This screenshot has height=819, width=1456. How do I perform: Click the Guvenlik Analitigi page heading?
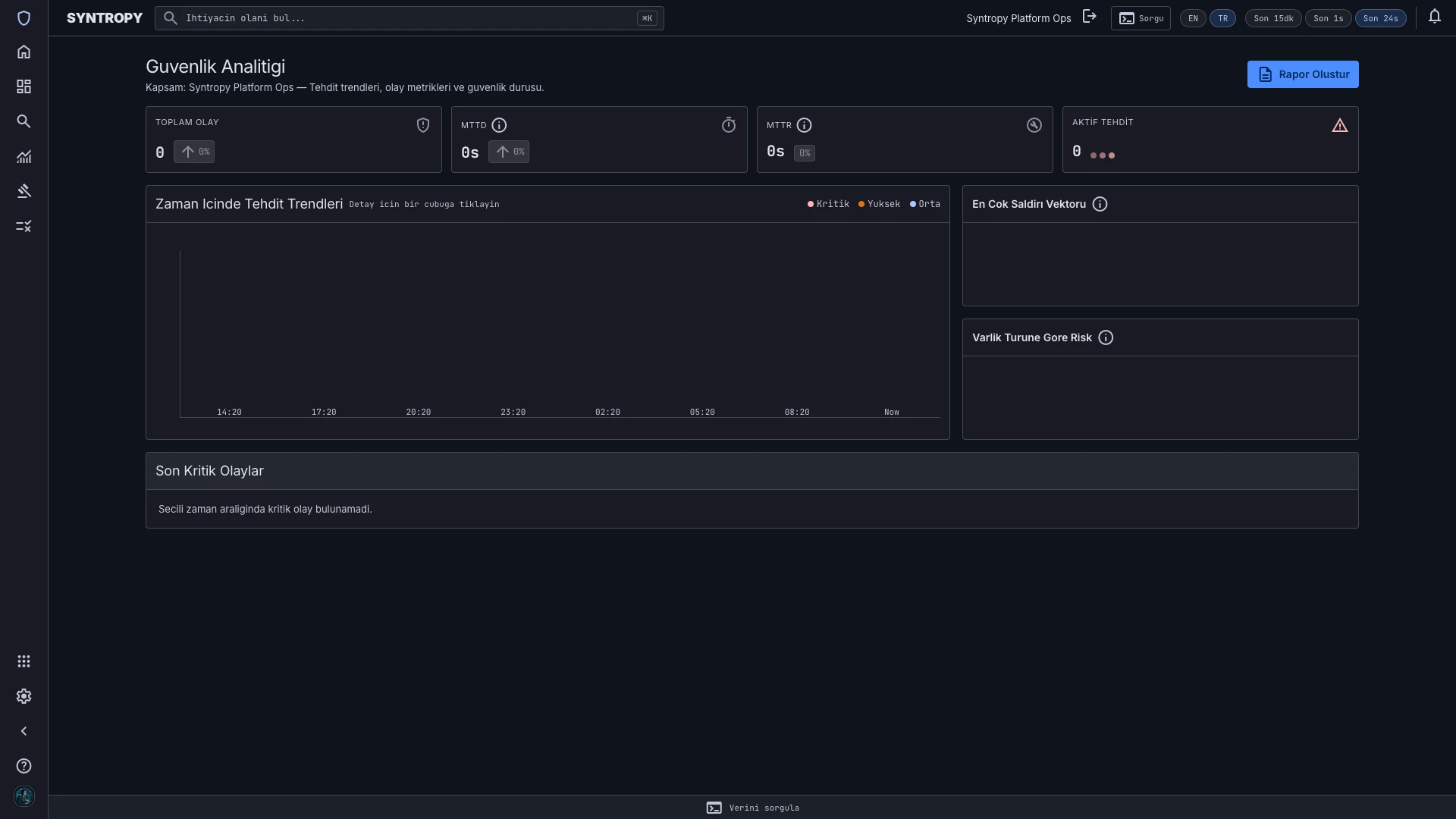[x=215, y=67]
